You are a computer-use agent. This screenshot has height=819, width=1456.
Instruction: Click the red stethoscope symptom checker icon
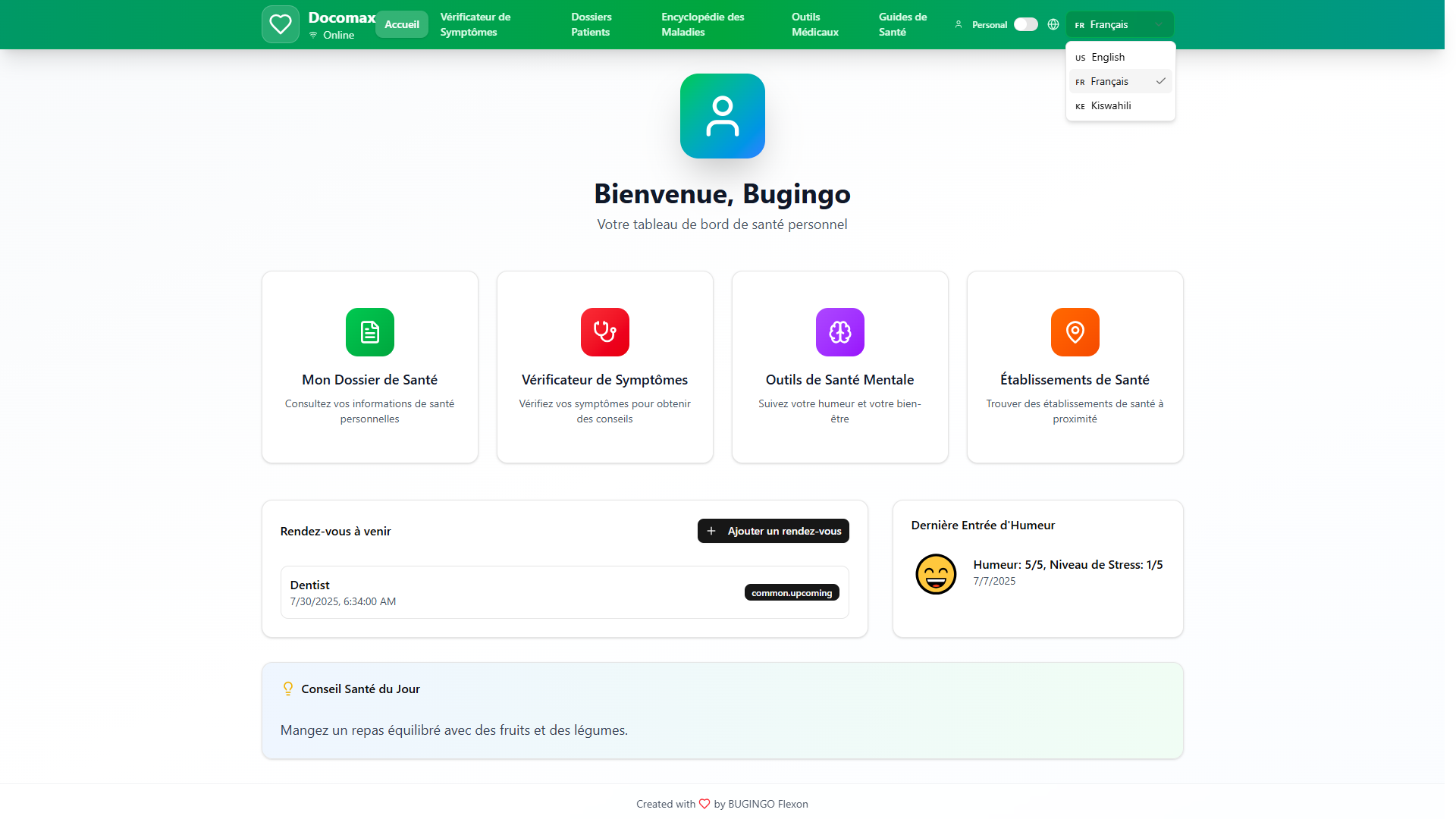point(604,332)
